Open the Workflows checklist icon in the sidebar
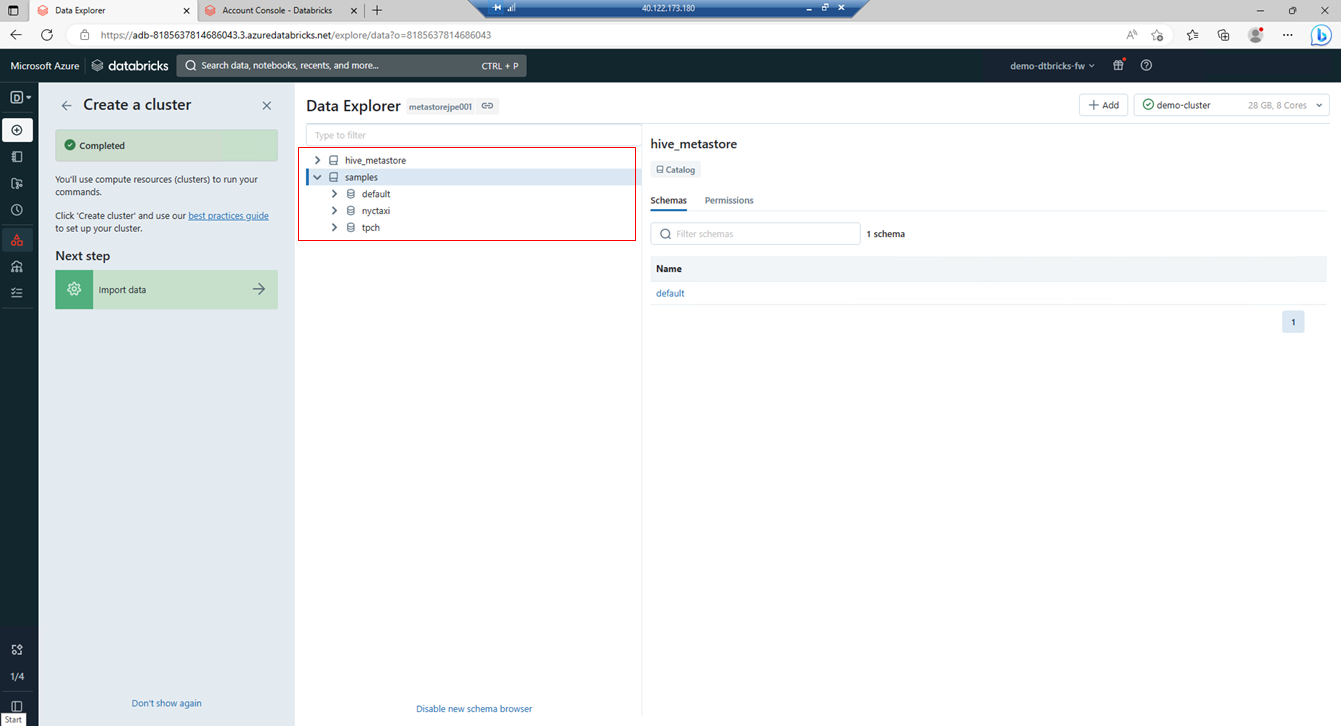The width and height of the screenshot is (1341, 726). pos(17,293)
